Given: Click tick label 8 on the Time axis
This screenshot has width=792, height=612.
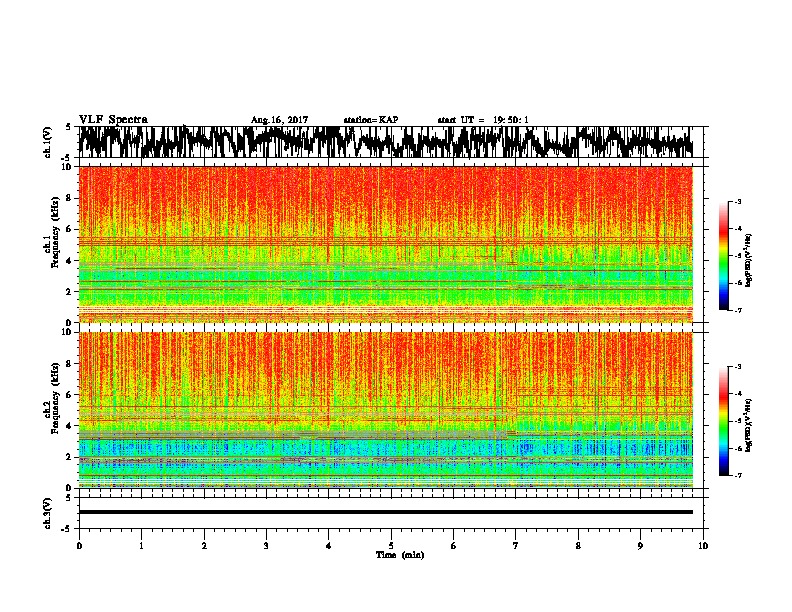Looking at the screenshot, I should pos(578,546).
